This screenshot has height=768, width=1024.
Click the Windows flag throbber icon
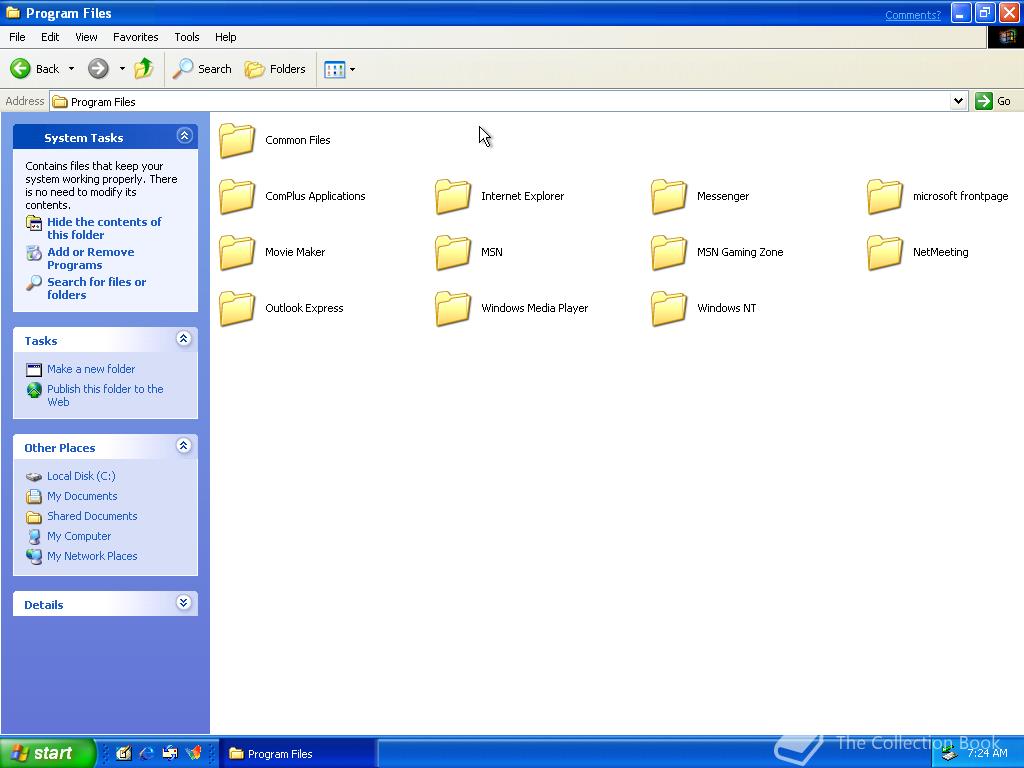pyautogui.click(x=1006, y=37)
